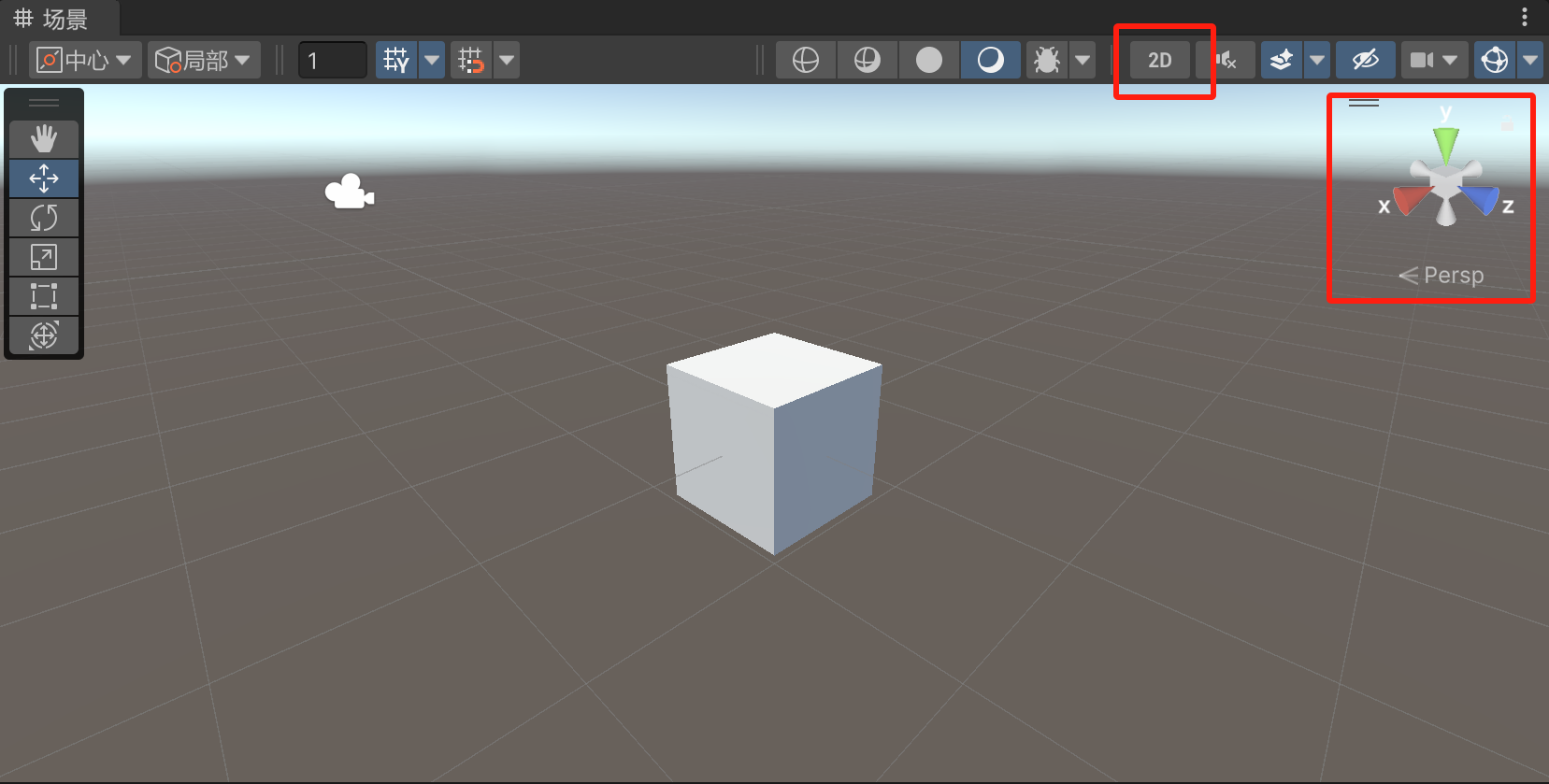This screenshot has height=784, width=1549.
Task: Click the green Y axis gizmo cone
Action: pyautogui.click(x=1446, y=144)
